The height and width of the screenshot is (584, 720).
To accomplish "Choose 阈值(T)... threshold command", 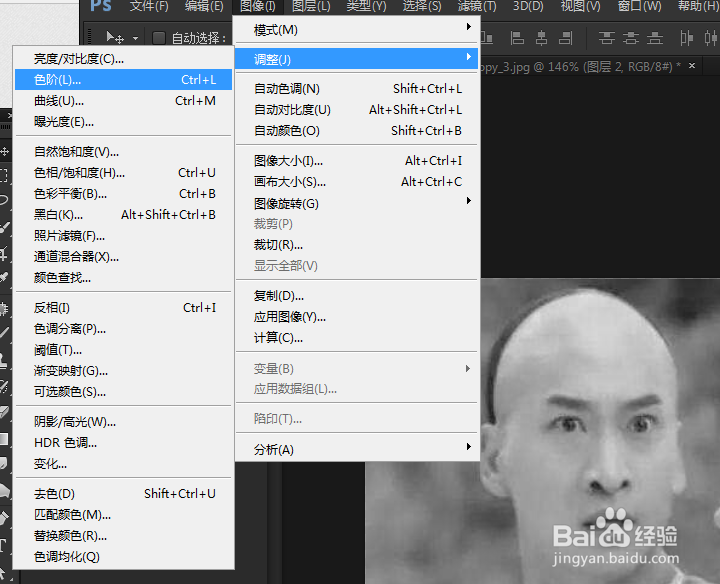I will 124,350.
